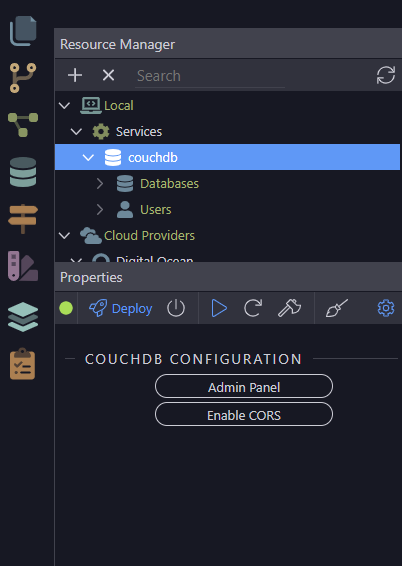Open the CouchDB Admin Panel
Screen dimensions: 402x566
(244, 386)
